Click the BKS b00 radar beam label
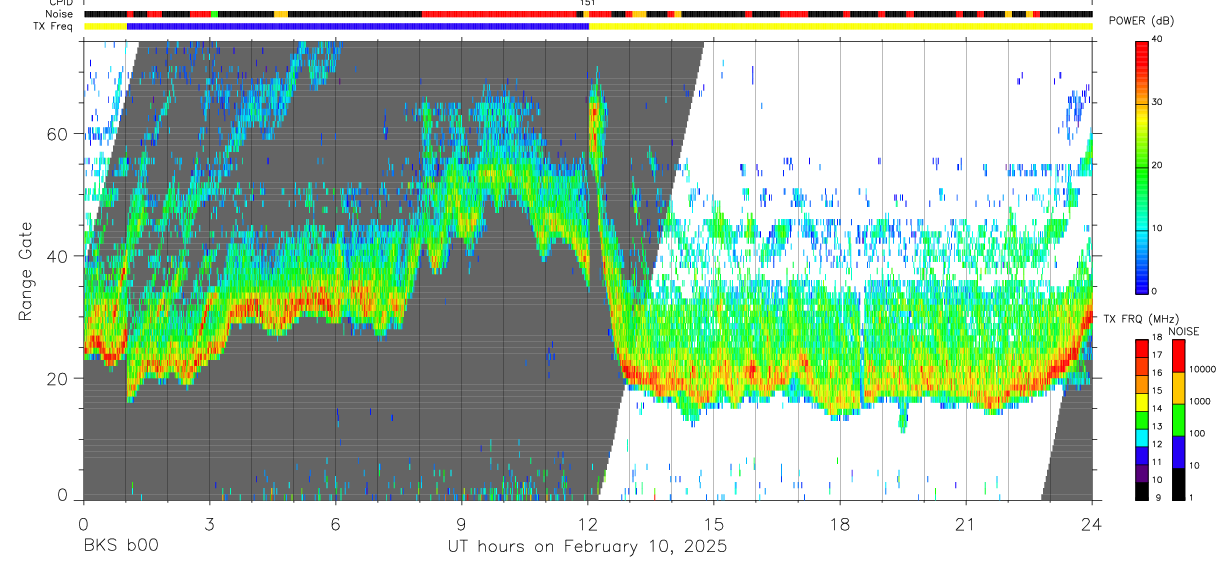The width and height of the screenshot is (1228, 567). [x=120, y=546]
